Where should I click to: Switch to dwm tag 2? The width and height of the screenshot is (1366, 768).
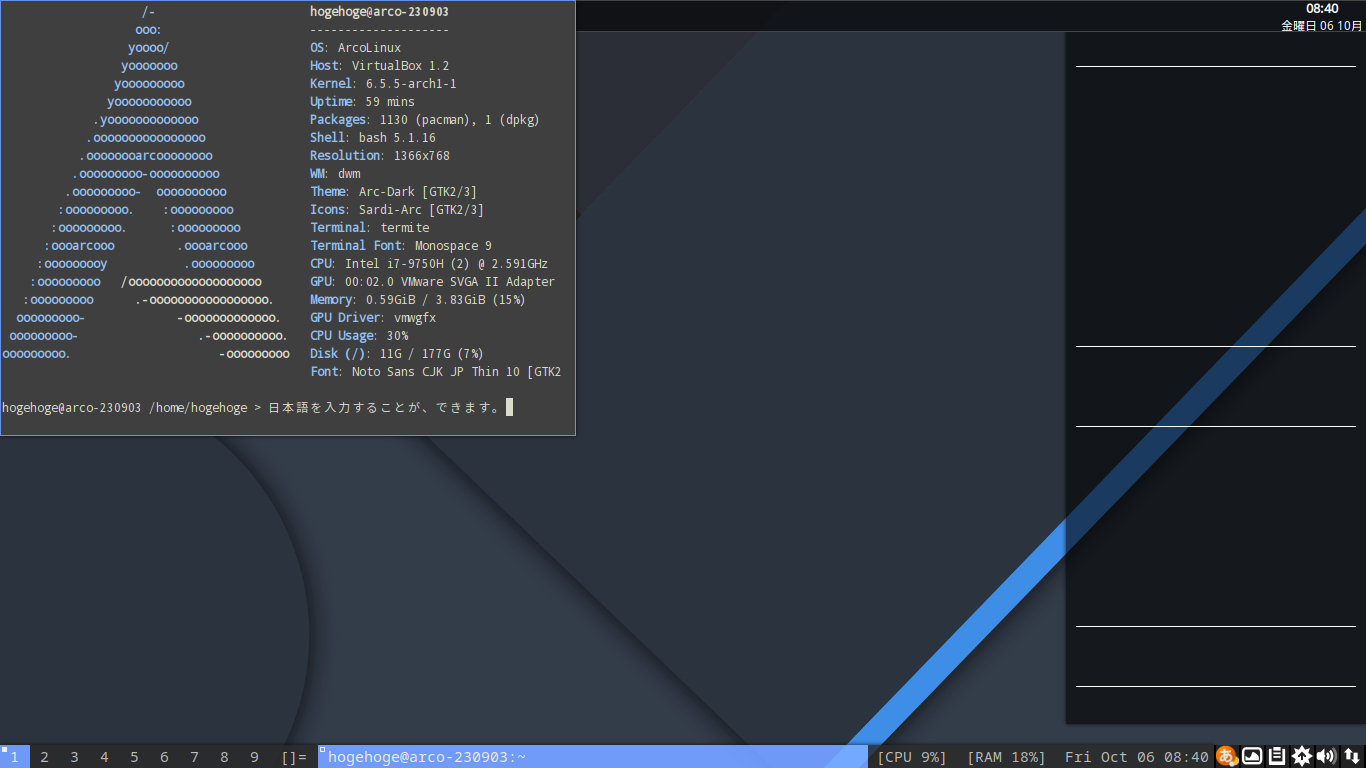[x=45, y=757]
